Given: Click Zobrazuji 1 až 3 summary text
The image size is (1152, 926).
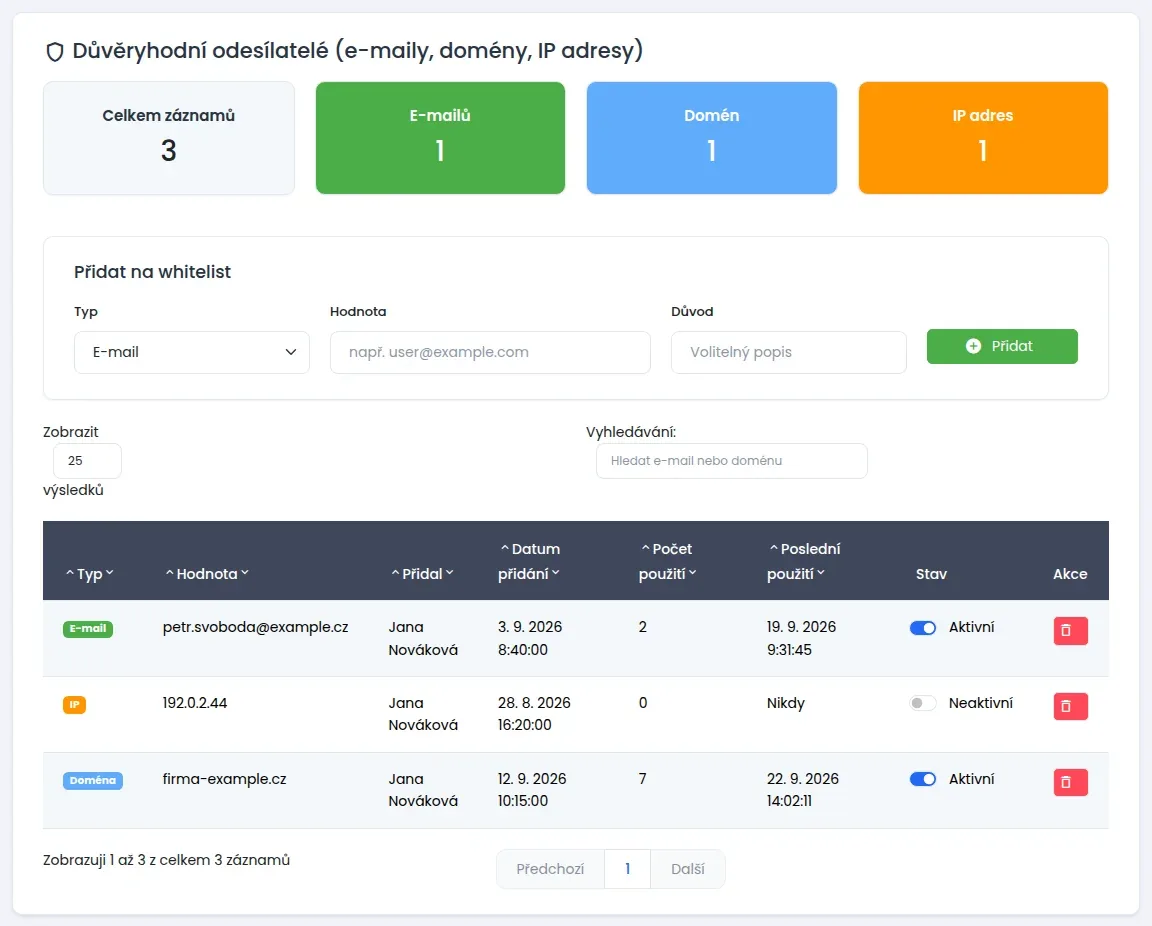Looking at the screenshot, I should [x=166, y=861].
